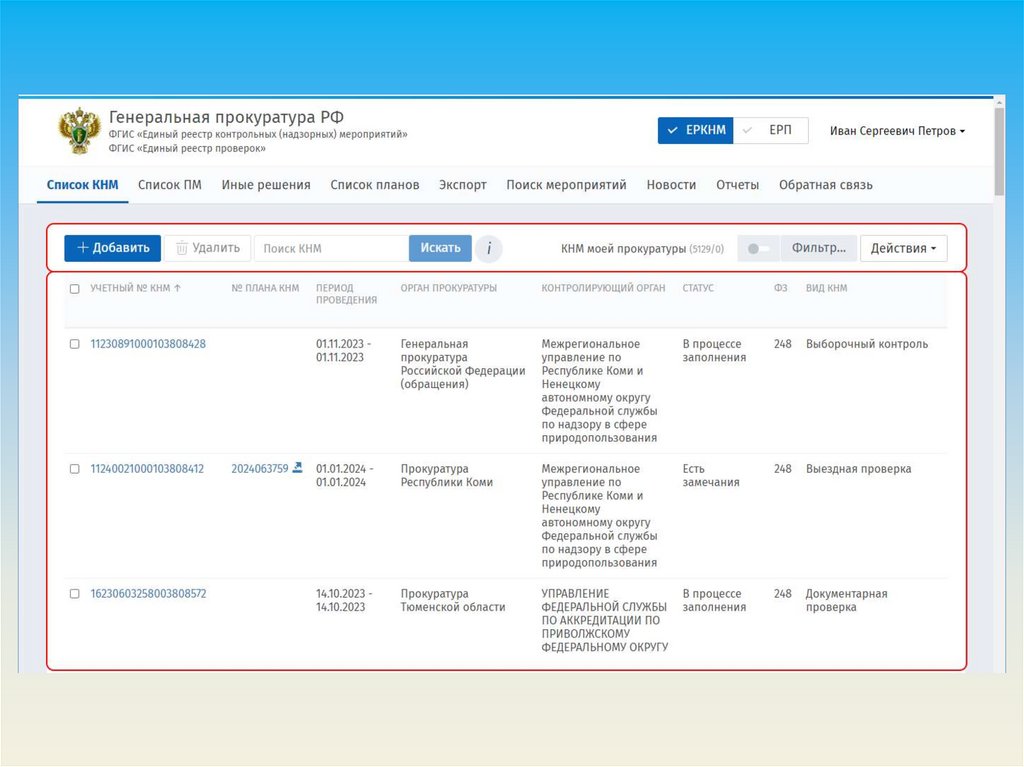Screen dimensions: 1024x767
Task: Click the period 14.10.2023 - 14.10.2023
Action: (344, 600)
